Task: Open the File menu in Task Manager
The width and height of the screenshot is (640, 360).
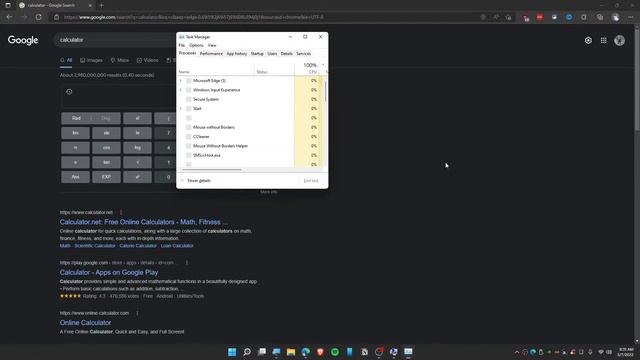Action: click(x=182, y=45)
